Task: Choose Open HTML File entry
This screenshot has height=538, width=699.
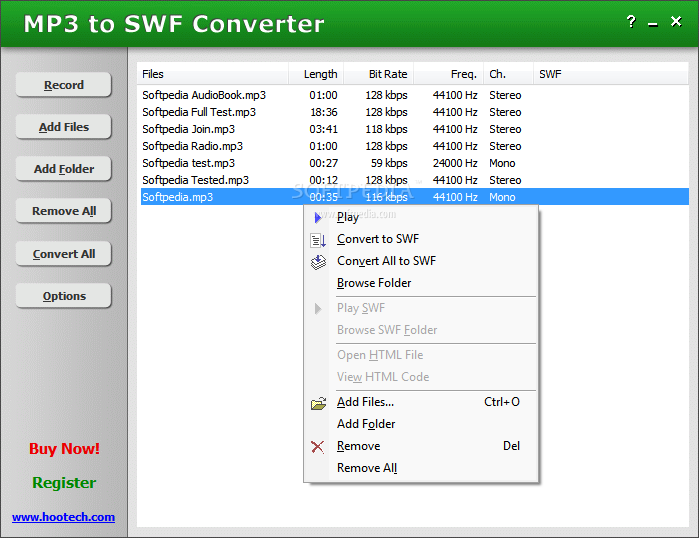Action: (x=421, y=355)
